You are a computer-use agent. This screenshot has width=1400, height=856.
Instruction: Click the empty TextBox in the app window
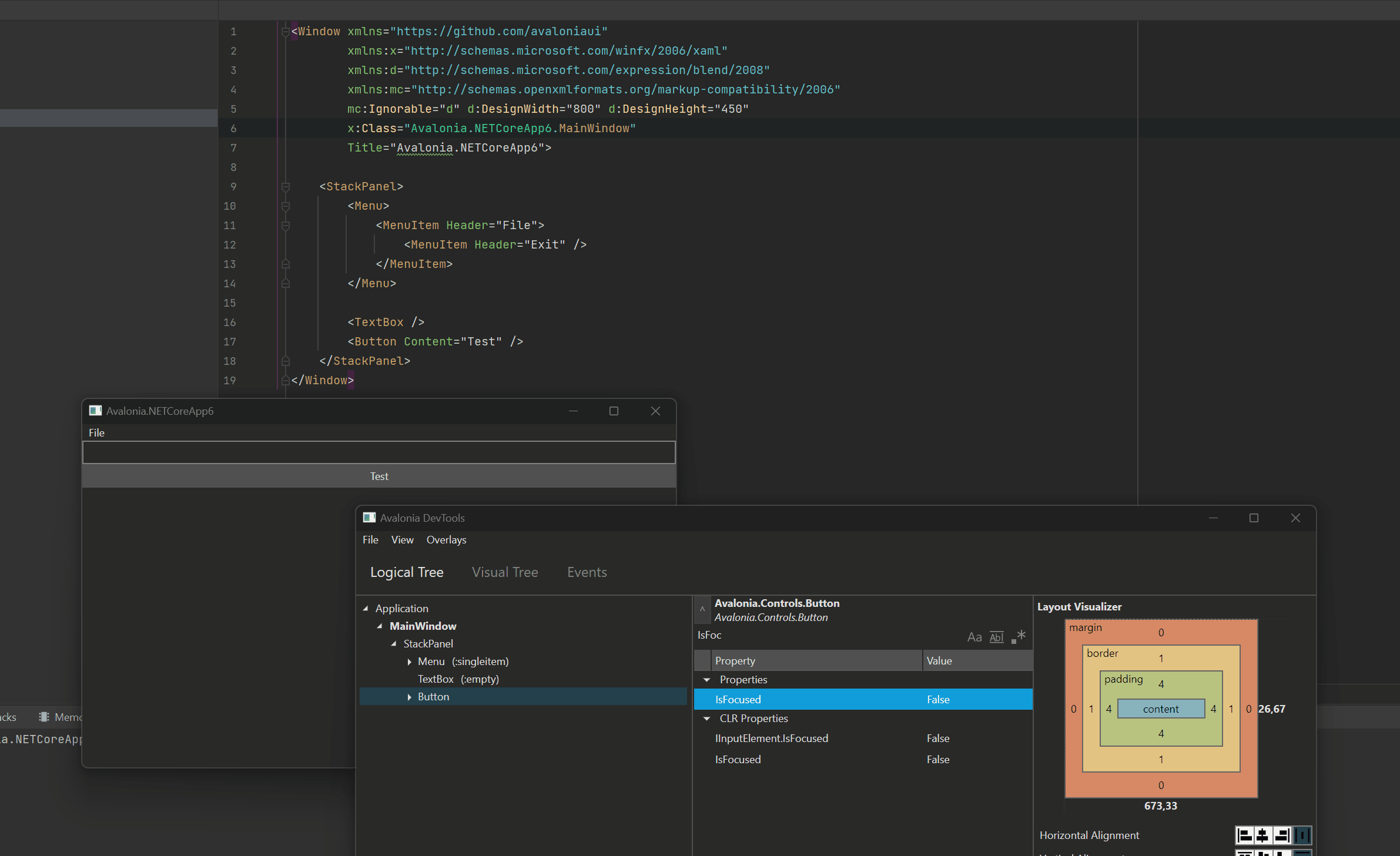tap(379, 452)
